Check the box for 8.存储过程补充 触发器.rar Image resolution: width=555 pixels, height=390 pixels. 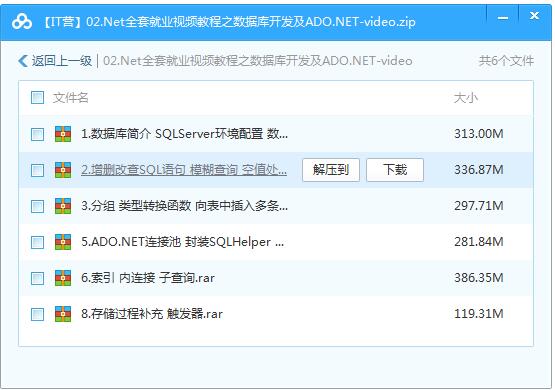38,314
